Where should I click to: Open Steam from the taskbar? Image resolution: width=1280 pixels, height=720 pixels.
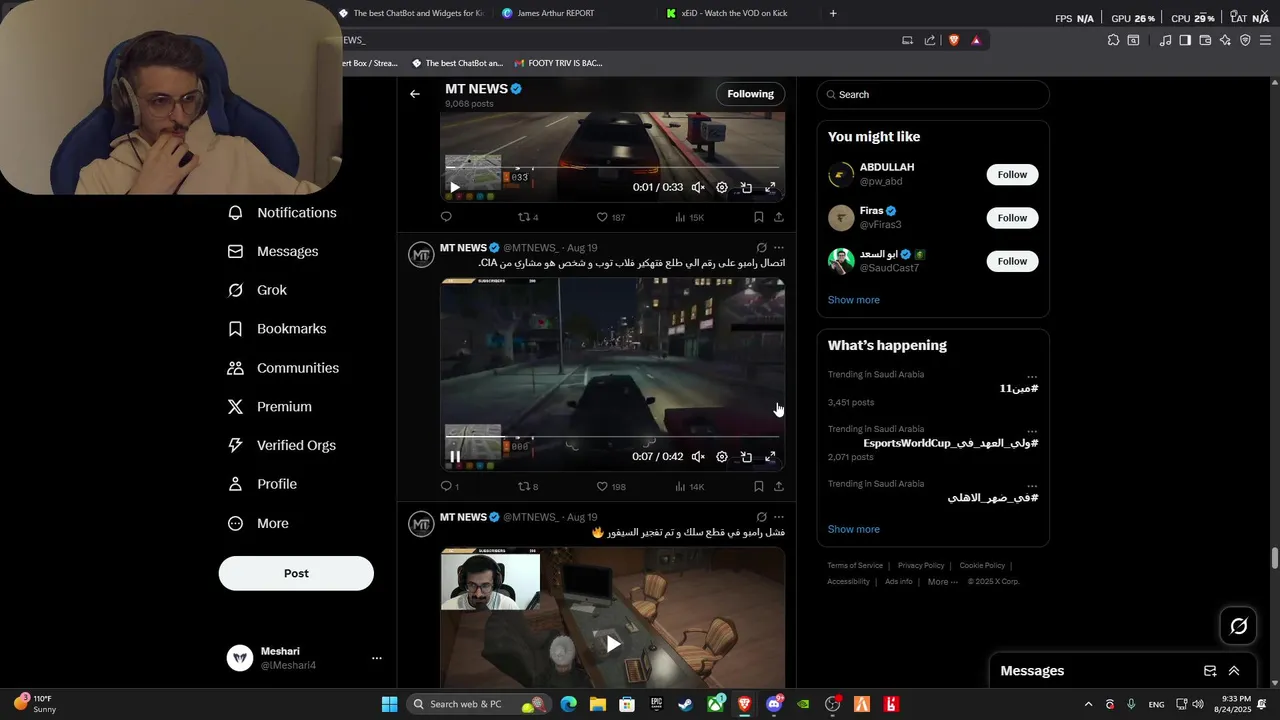pos(685,704)
